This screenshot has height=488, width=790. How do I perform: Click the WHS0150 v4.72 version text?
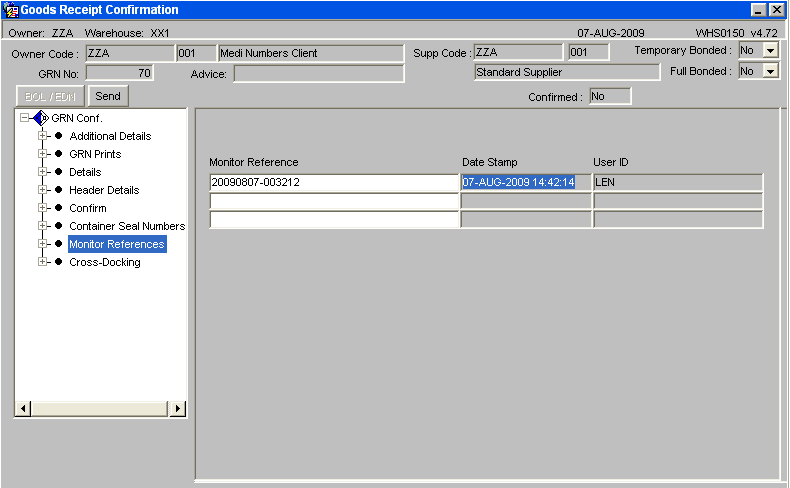tap(737, 33)
